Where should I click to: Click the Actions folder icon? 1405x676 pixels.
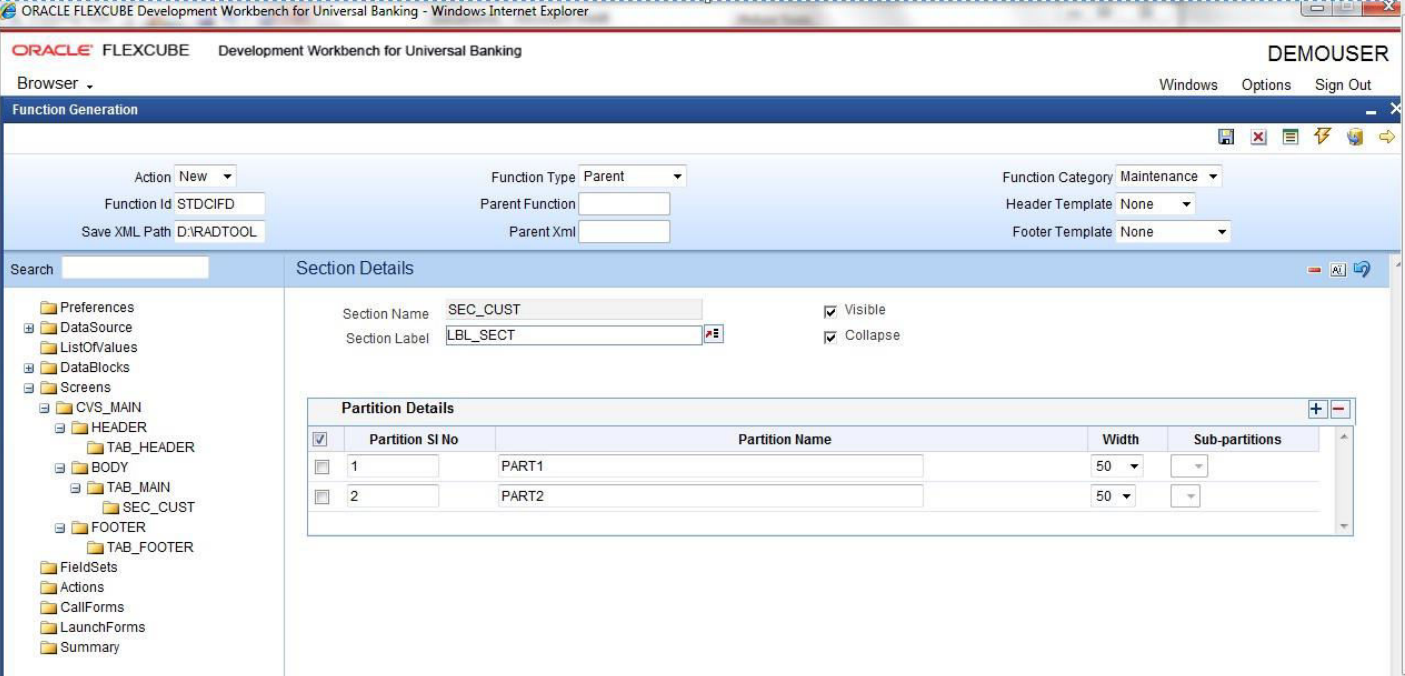[x=48, y=588]
